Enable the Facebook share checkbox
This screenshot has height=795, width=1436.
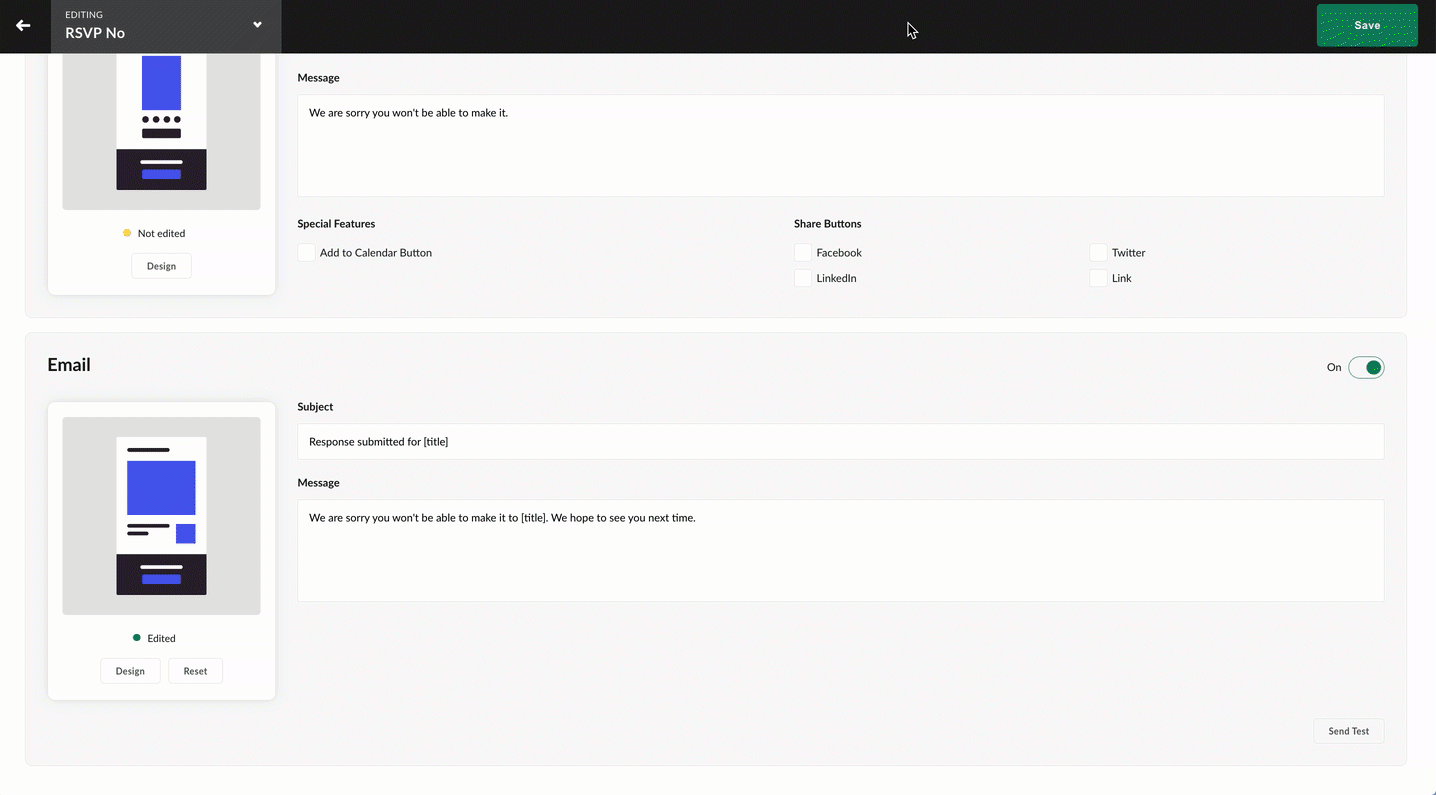tap(803, 253)
